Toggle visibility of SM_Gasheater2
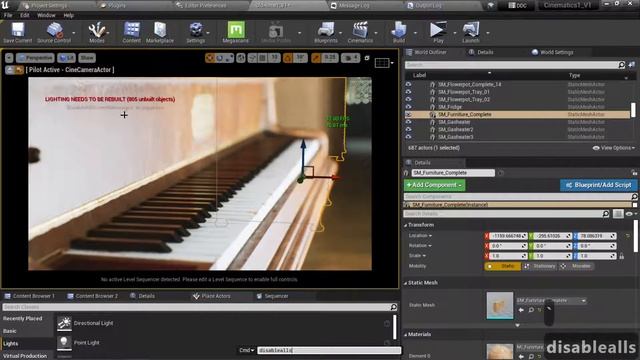640x360 pixels. coord(408,129)
